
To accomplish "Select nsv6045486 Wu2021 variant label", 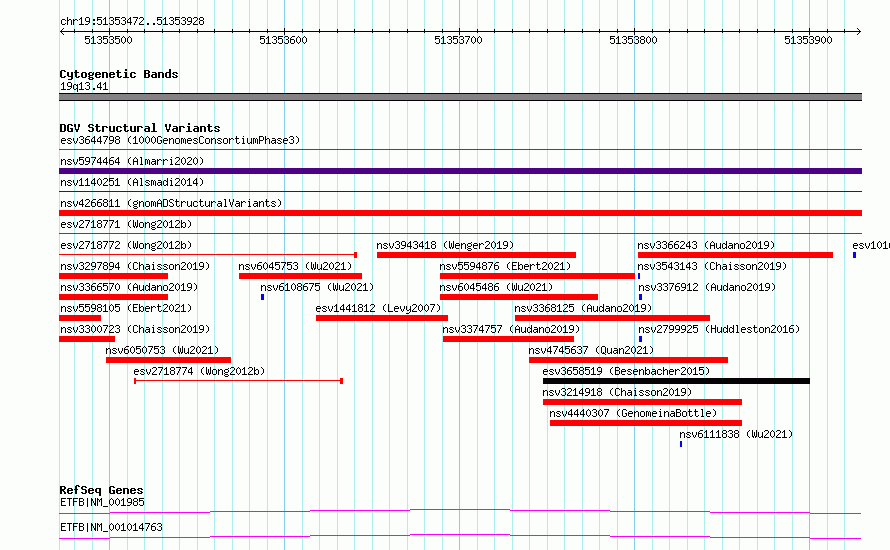I will pos(496,287).
